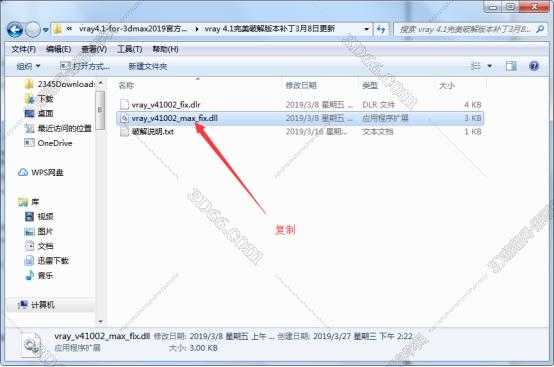554x367 pixels.
Task: Select 2345Download folder in sidebar
Action: point(66,84)
